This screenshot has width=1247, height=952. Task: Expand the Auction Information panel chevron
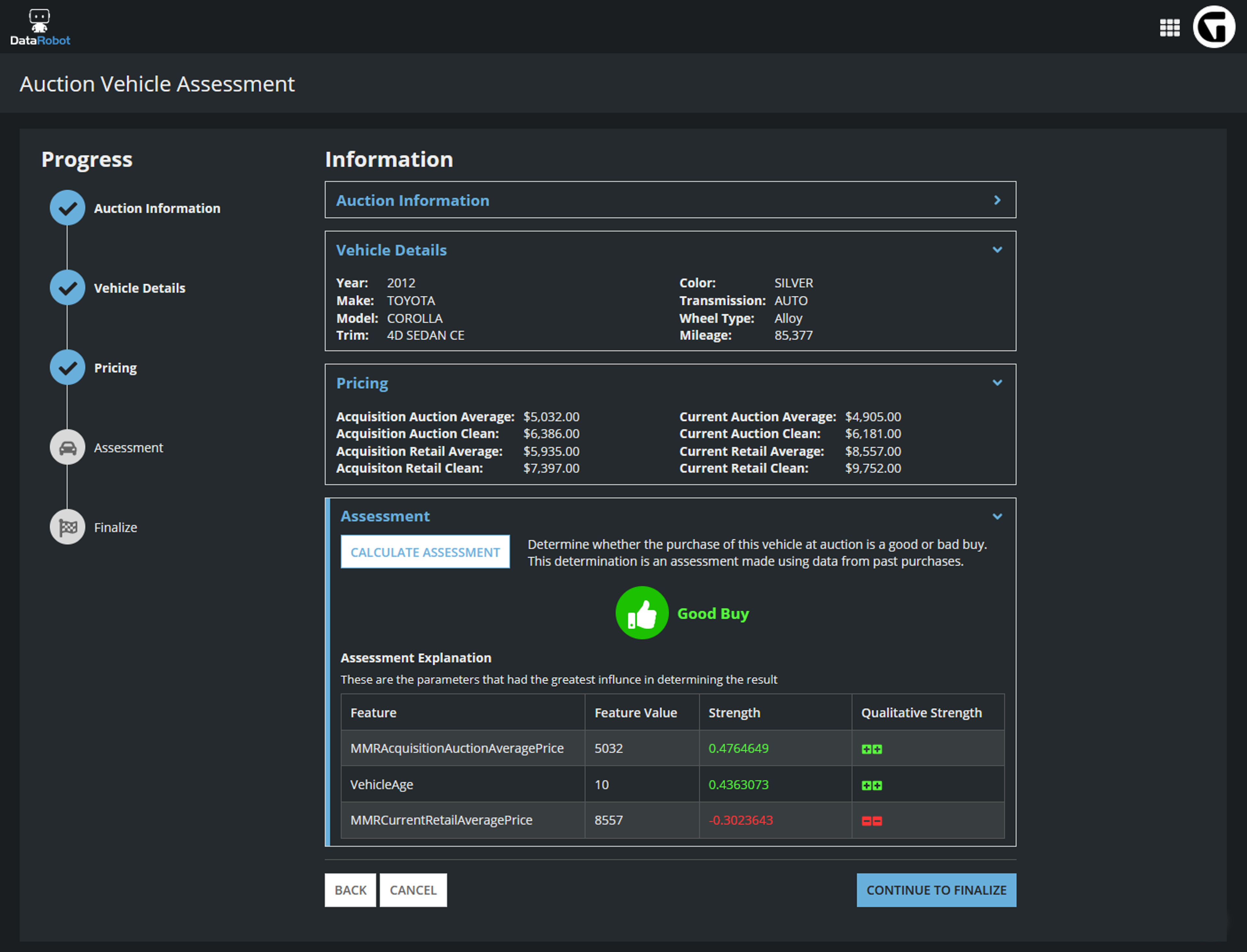[997, 200]
